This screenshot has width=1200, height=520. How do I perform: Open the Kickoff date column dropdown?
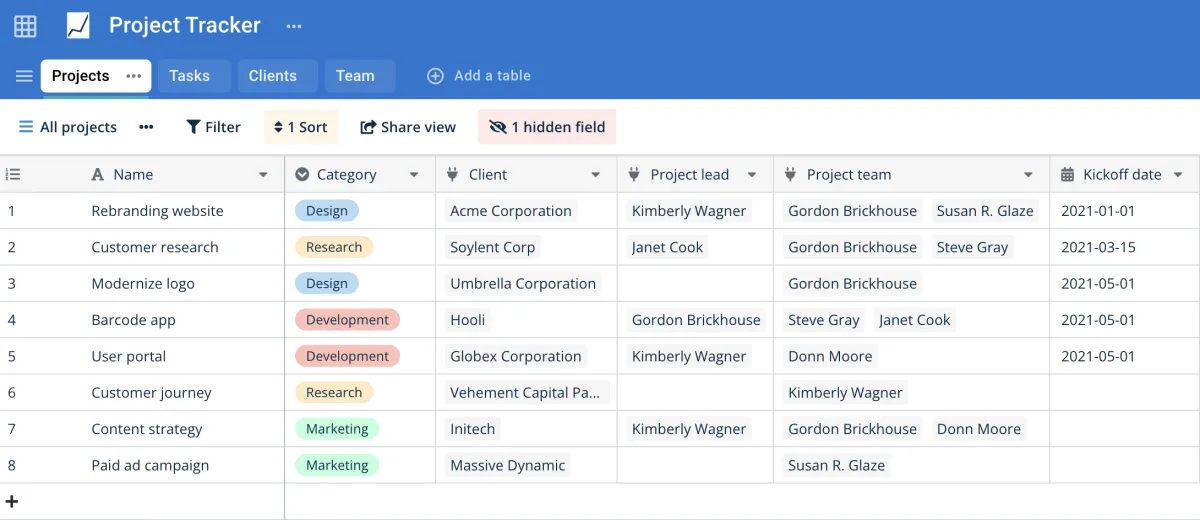(1178, 175)
